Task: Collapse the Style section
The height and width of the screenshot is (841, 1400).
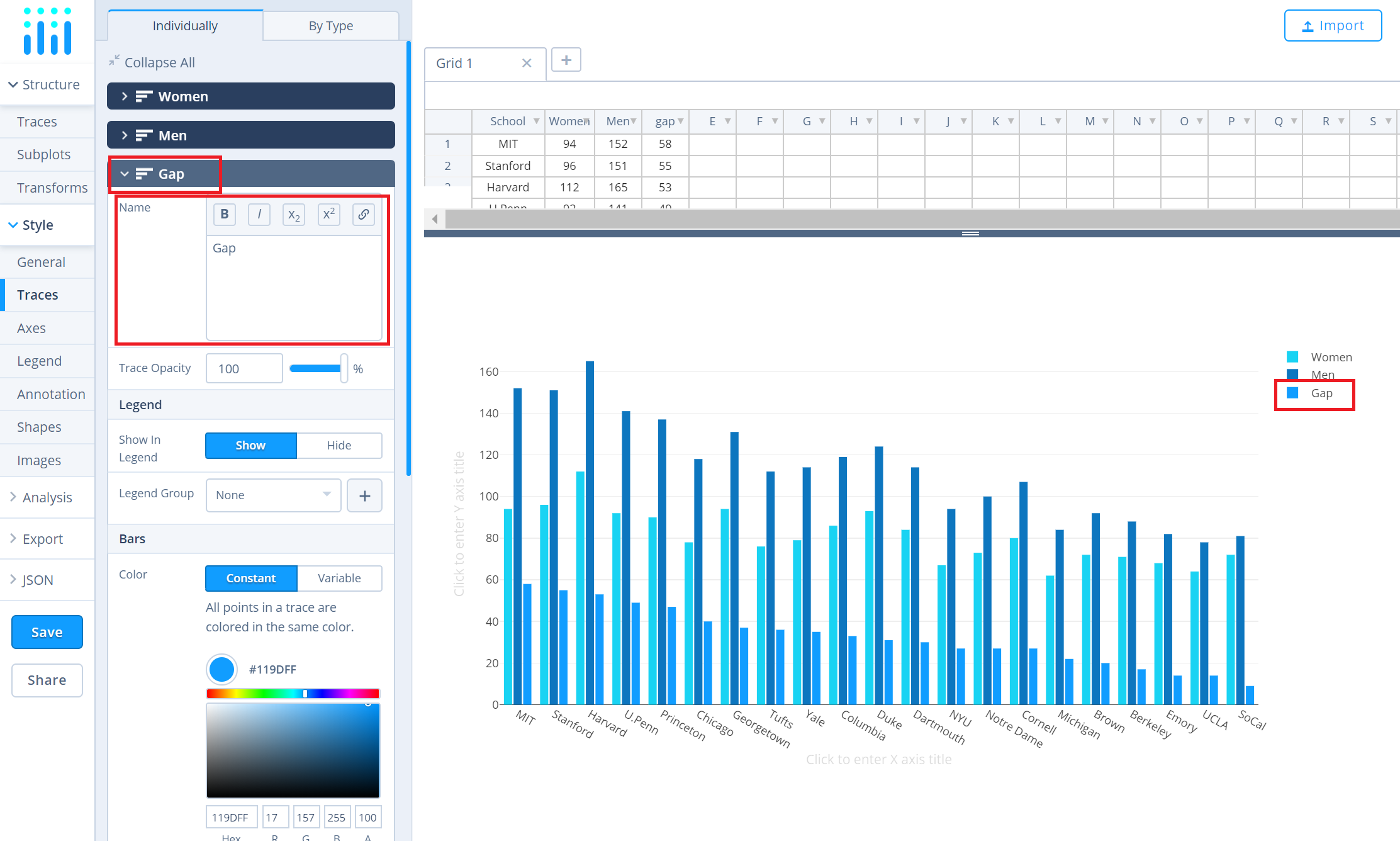Action: click(47, 225)
